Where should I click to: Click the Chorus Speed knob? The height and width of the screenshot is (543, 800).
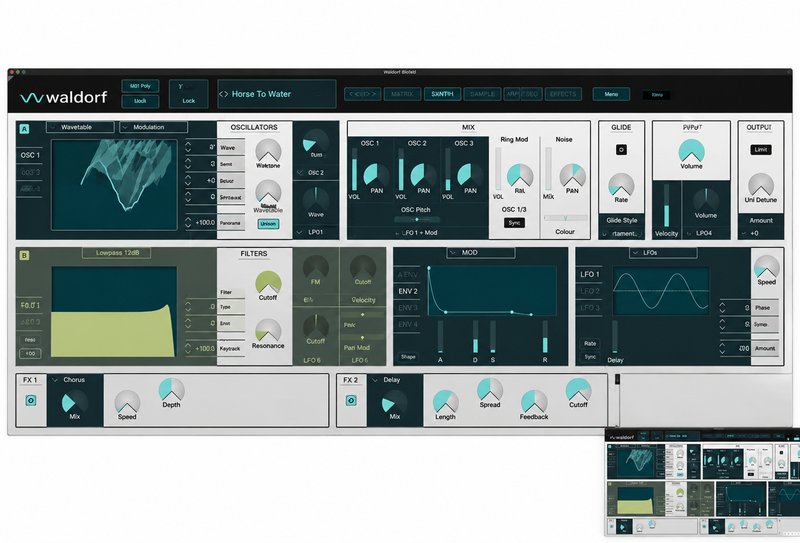point(127,402)
